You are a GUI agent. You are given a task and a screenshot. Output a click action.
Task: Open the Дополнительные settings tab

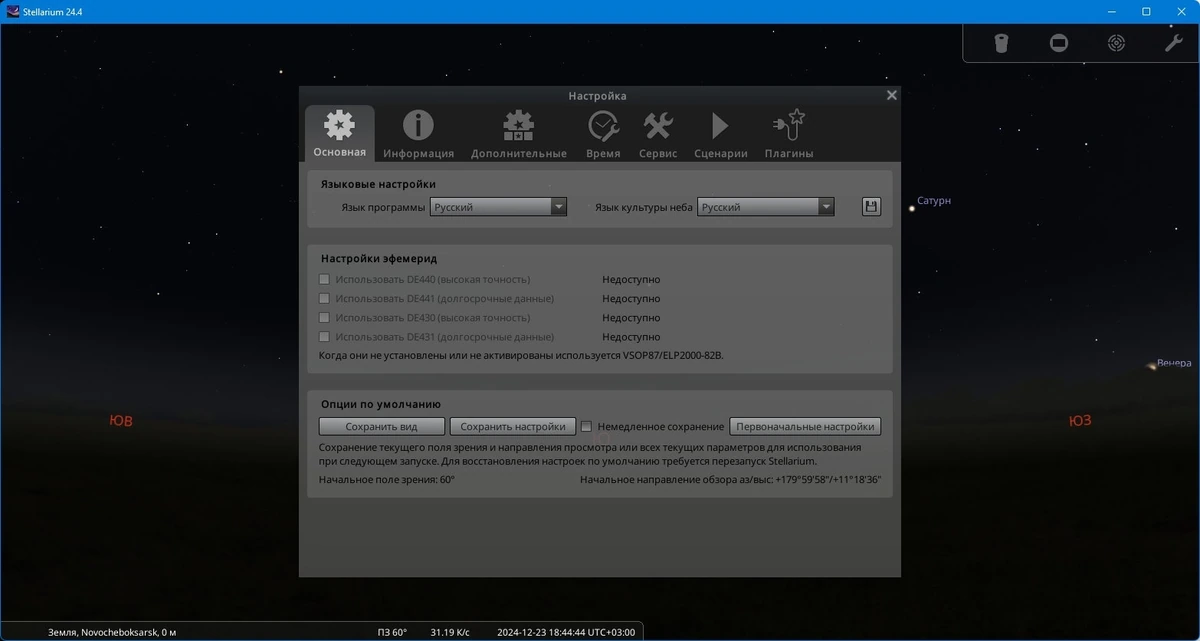(518, 134)
